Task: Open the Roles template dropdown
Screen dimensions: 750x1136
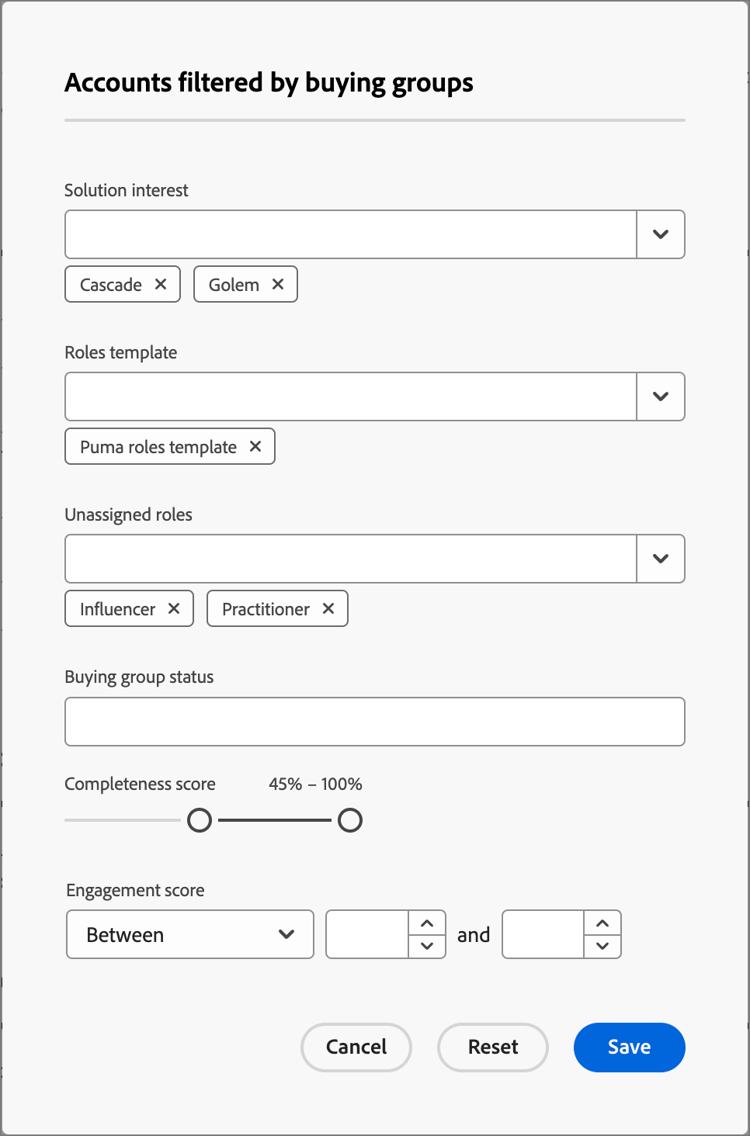Action: point(661,396)
